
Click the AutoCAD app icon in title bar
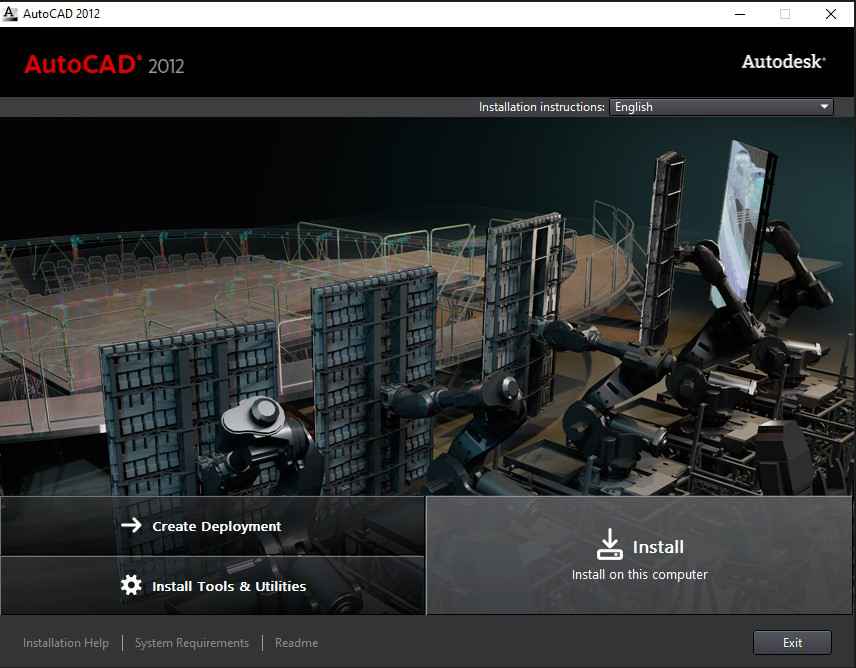pos(11,14)
